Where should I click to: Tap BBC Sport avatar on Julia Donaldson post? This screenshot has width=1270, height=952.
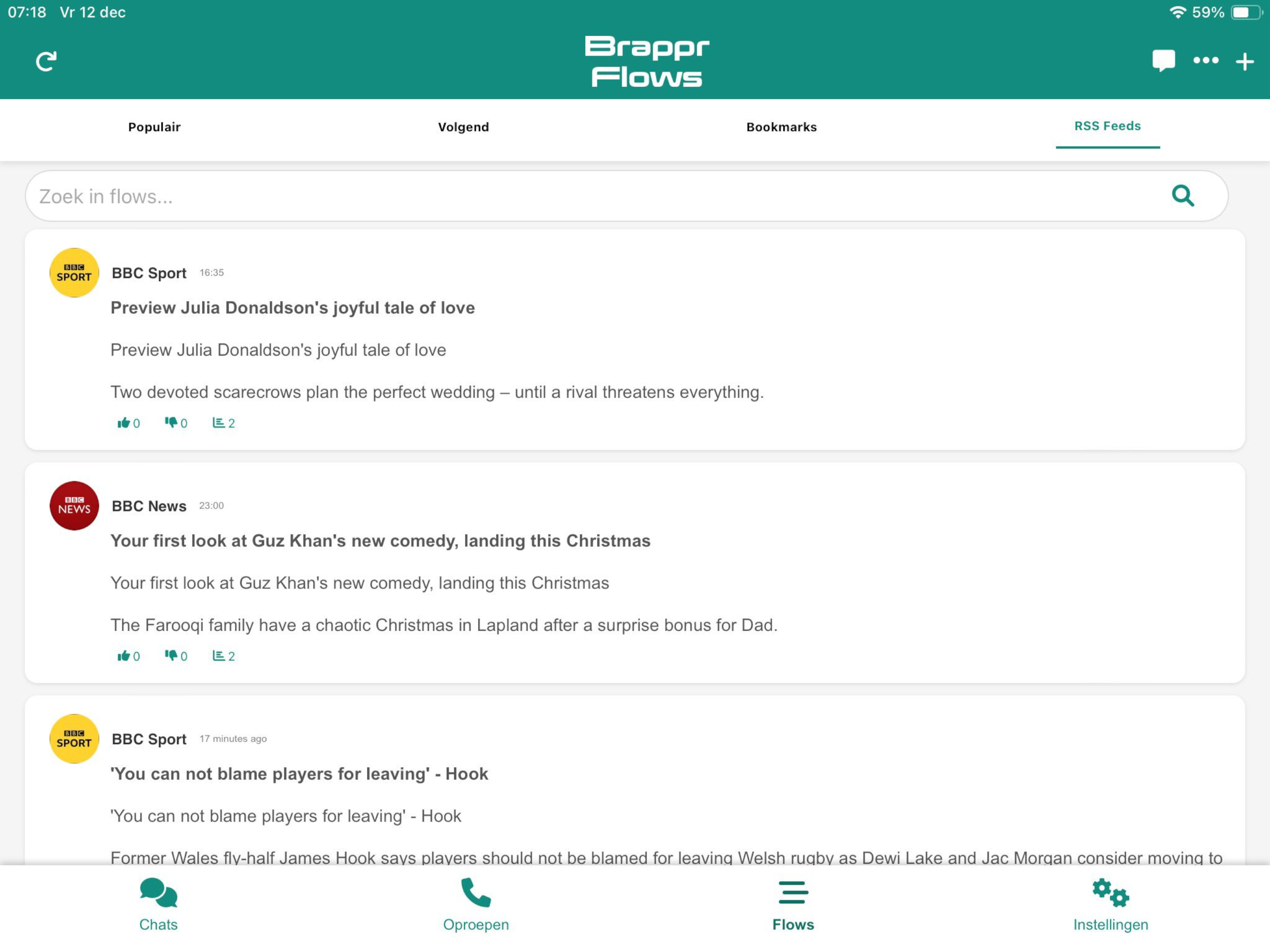click(x=74, y=273)
